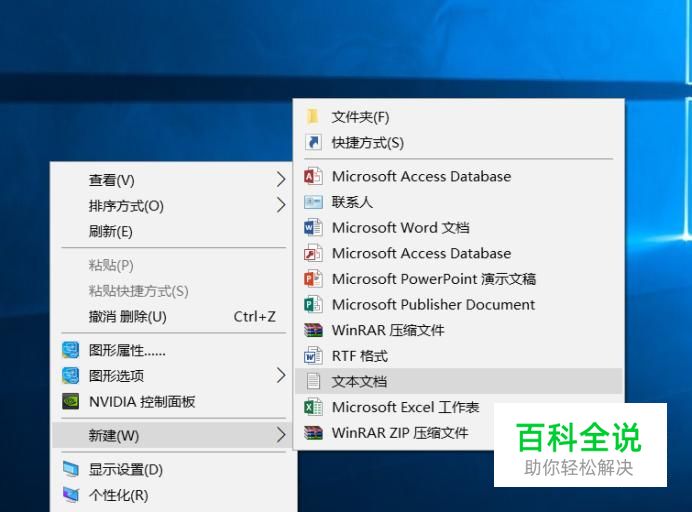The width and height of the screenshot is (692, 512).
Task: Choose 刷新(E) to refresh the desktop
Action: [x=172, y=231]
